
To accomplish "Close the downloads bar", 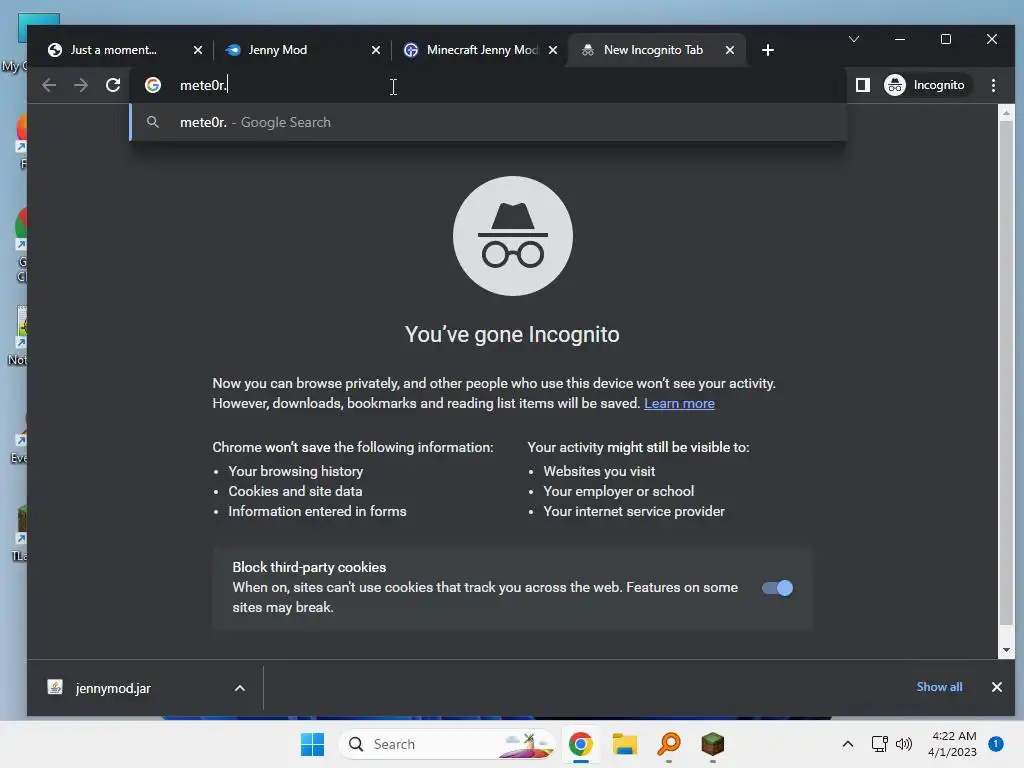I will pyautogui.click(x=997, y=687).
